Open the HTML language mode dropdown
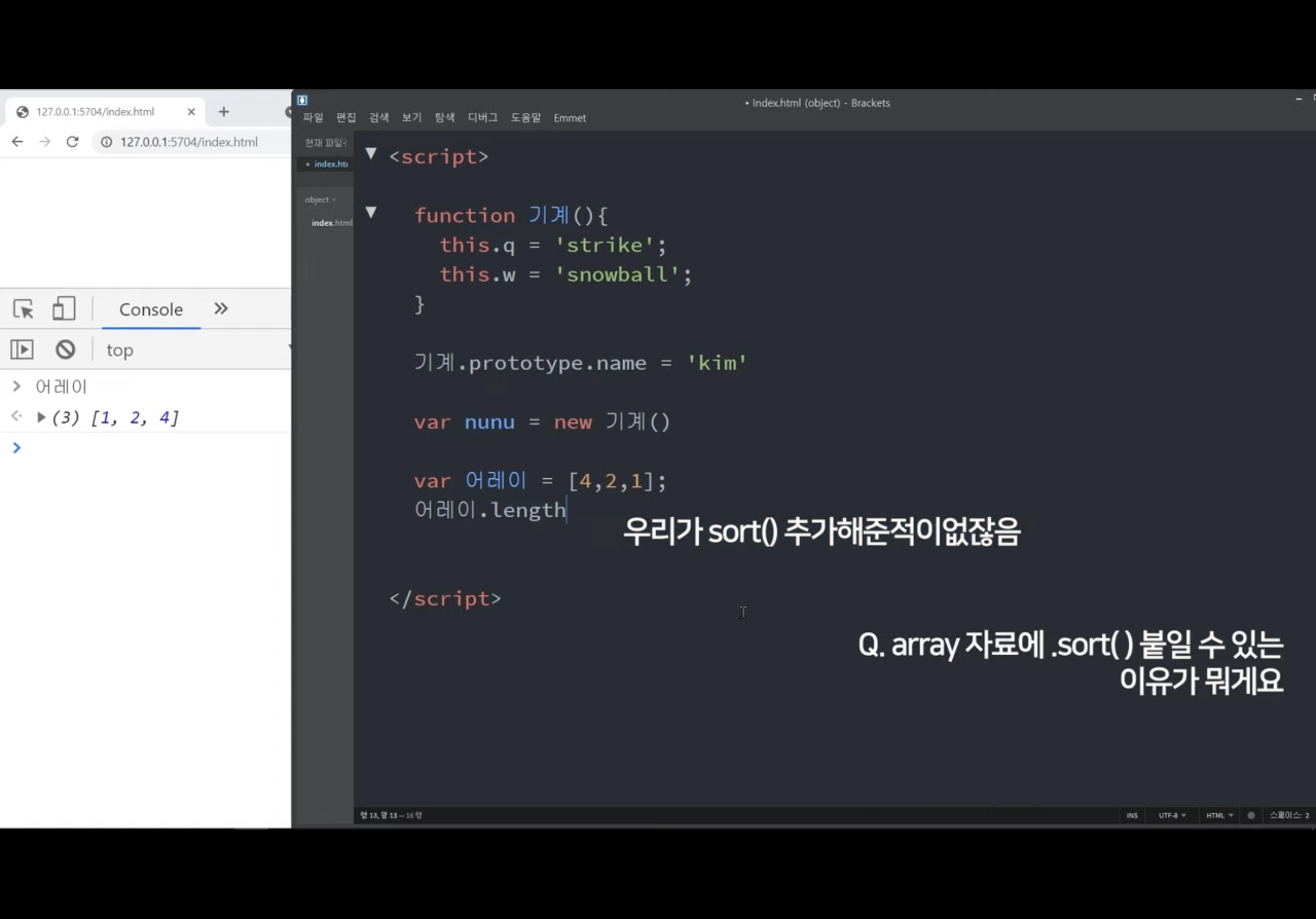1316x919 pixels. [1219, 815]
